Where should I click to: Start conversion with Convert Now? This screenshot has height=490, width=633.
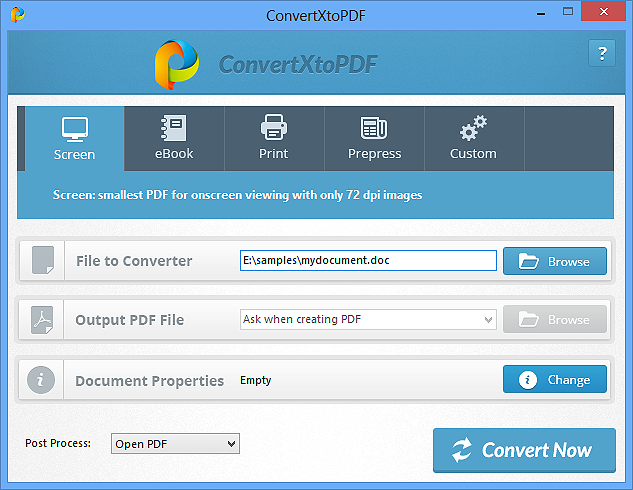point(524,450)
